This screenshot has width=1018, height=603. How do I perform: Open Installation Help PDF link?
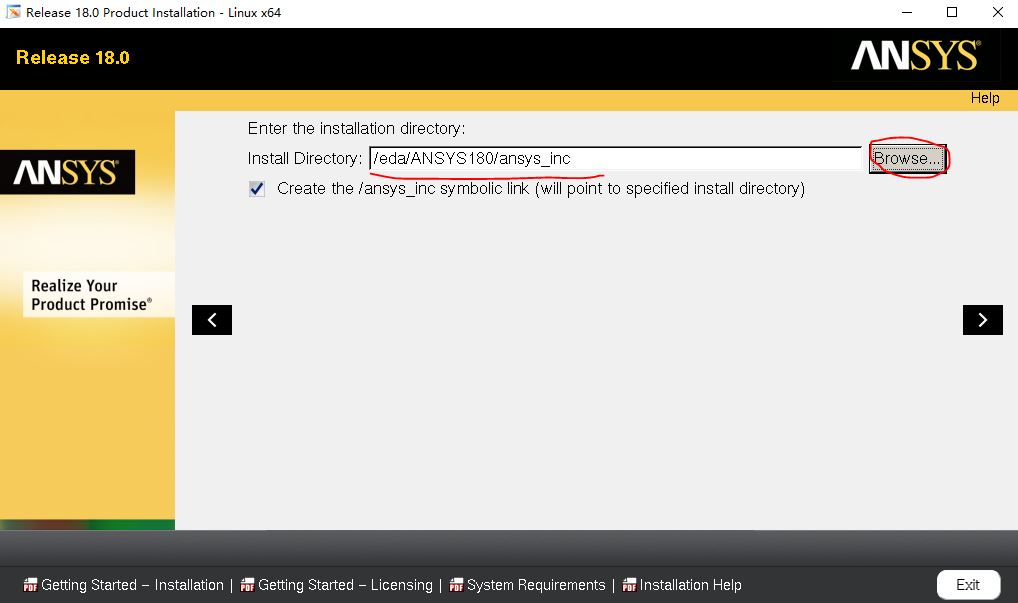point(690,585)
